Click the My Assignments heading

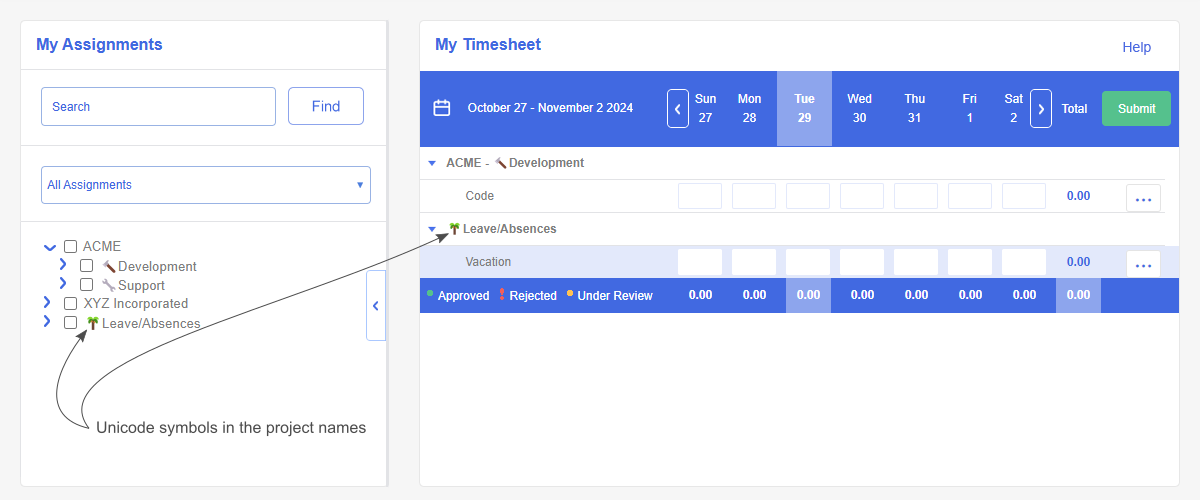coord(99,44)
